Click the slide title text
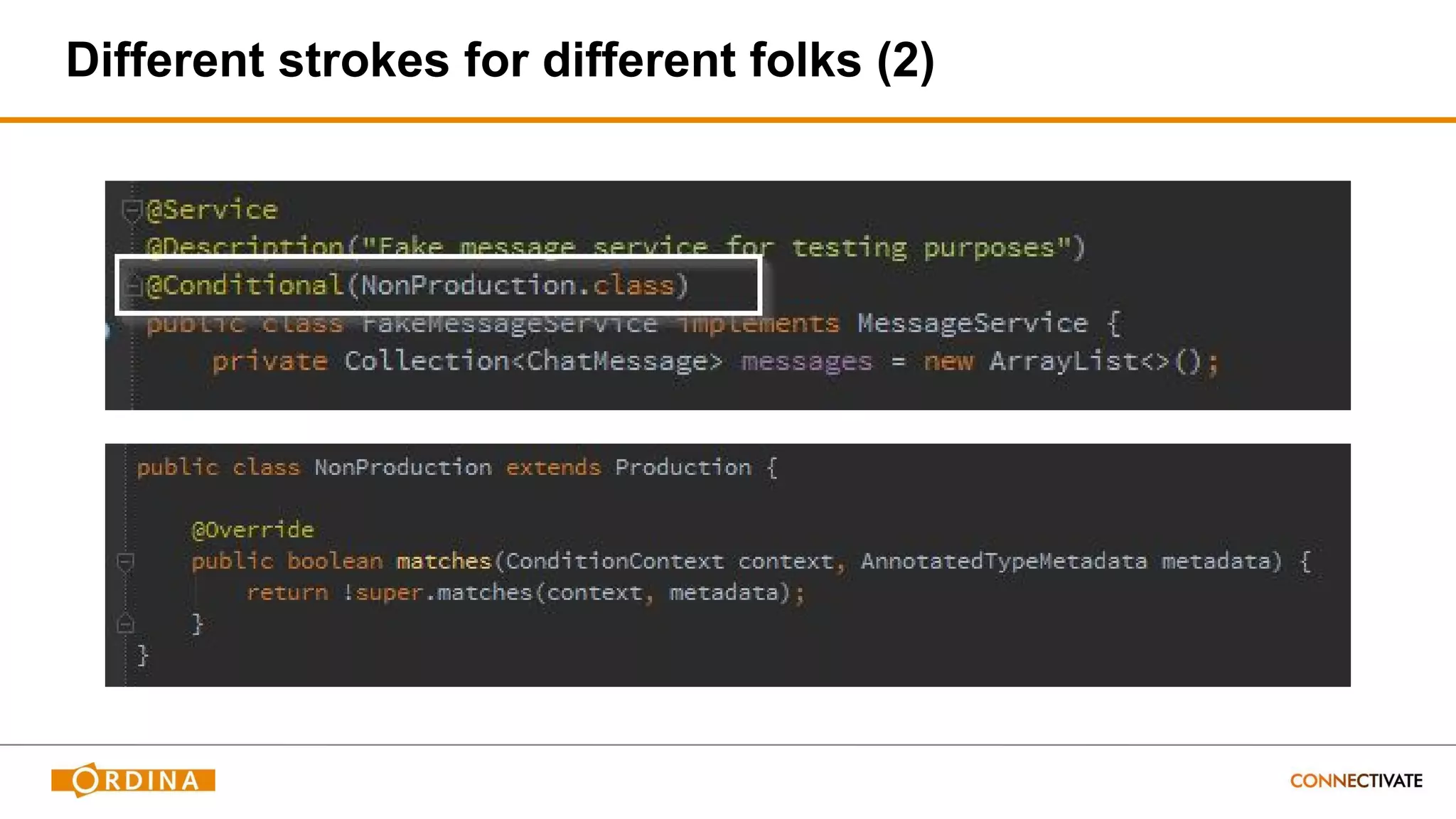 500,60
